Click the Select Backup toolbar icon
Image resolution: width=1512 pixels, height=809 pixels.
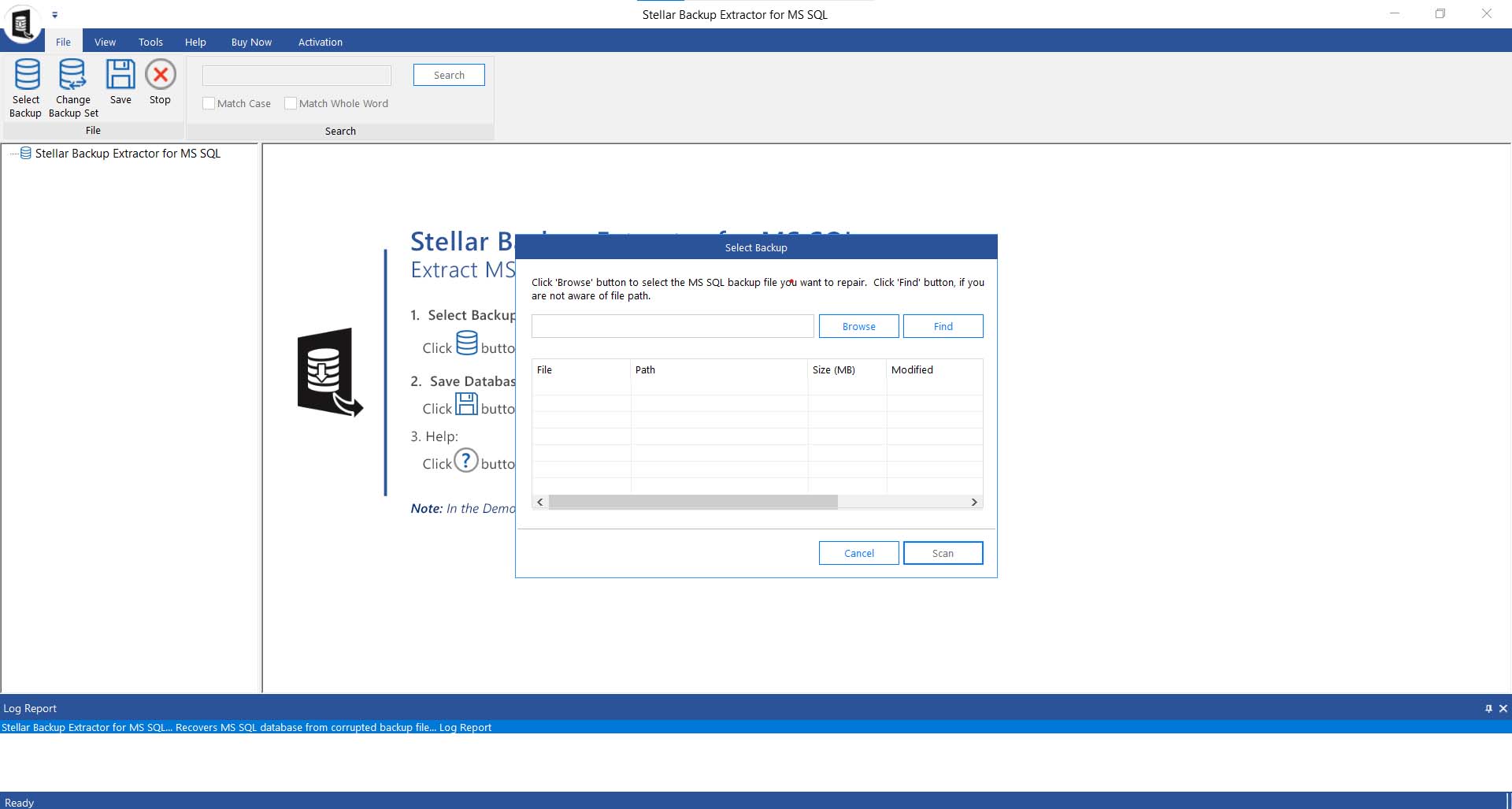(26, 75)
